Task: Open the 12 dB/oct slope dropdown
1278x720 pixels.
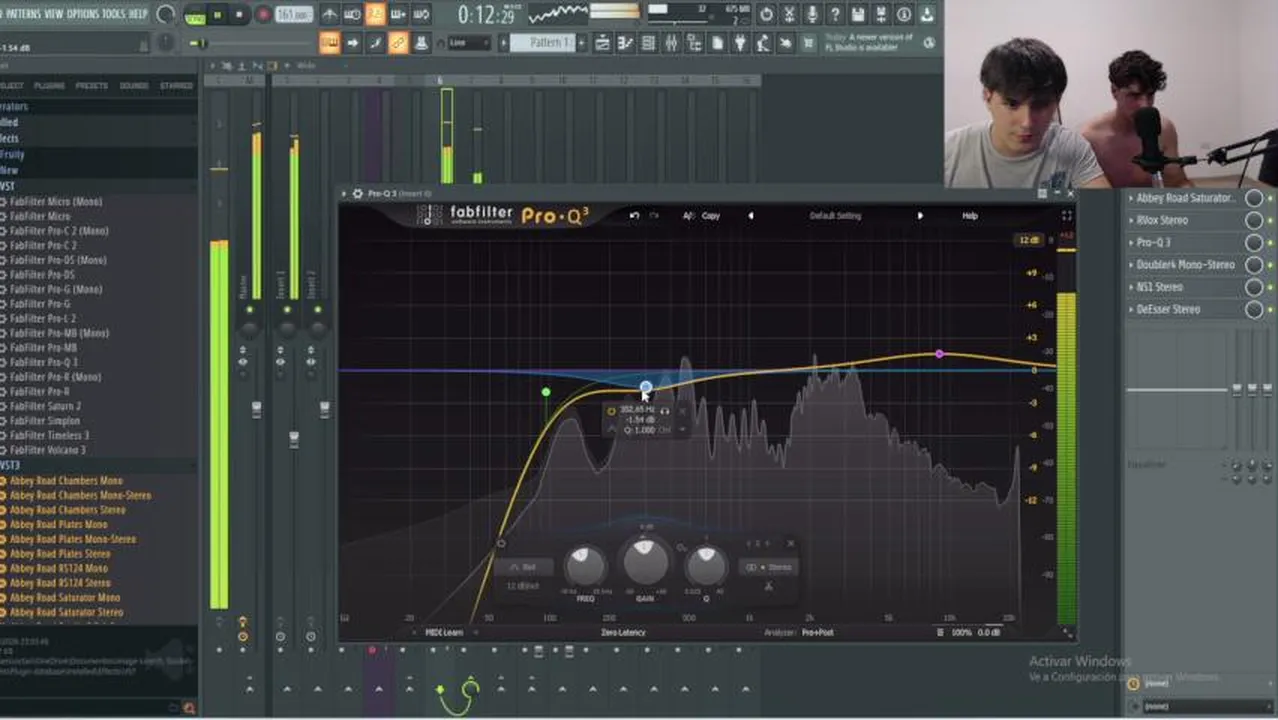Action: (524, 586)
